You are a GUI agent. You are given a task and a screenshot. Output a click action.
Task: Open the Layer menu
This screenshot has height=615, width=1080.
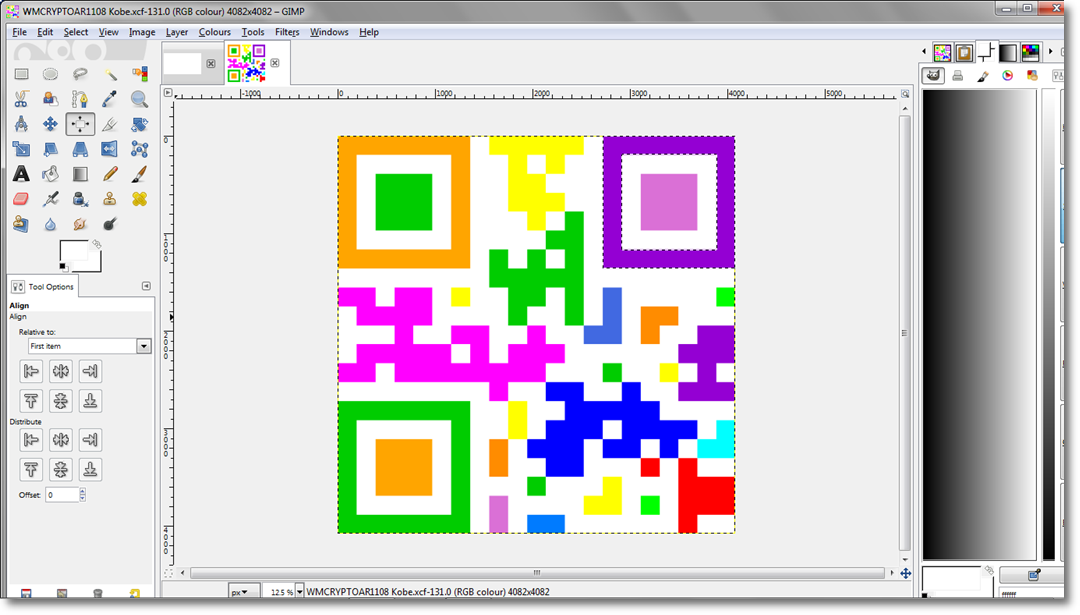(x=177, y=32)
